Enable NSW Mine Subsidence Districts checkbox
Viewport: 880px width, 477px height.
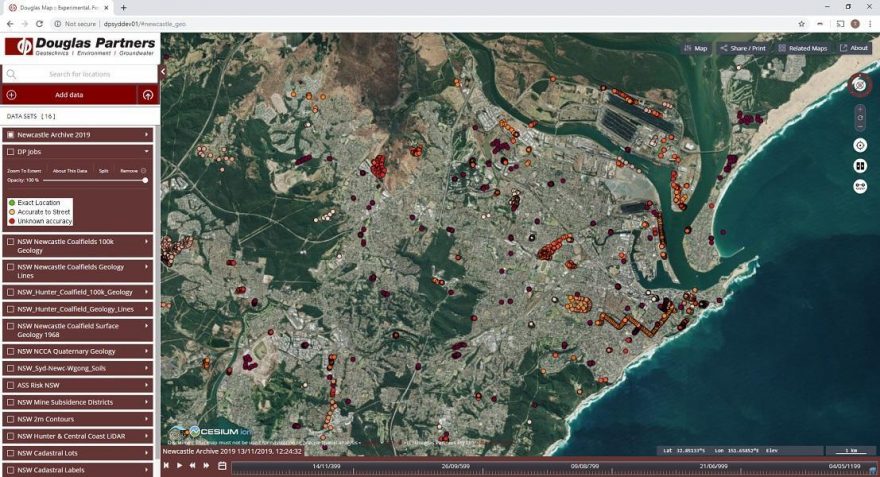(10, 402)
